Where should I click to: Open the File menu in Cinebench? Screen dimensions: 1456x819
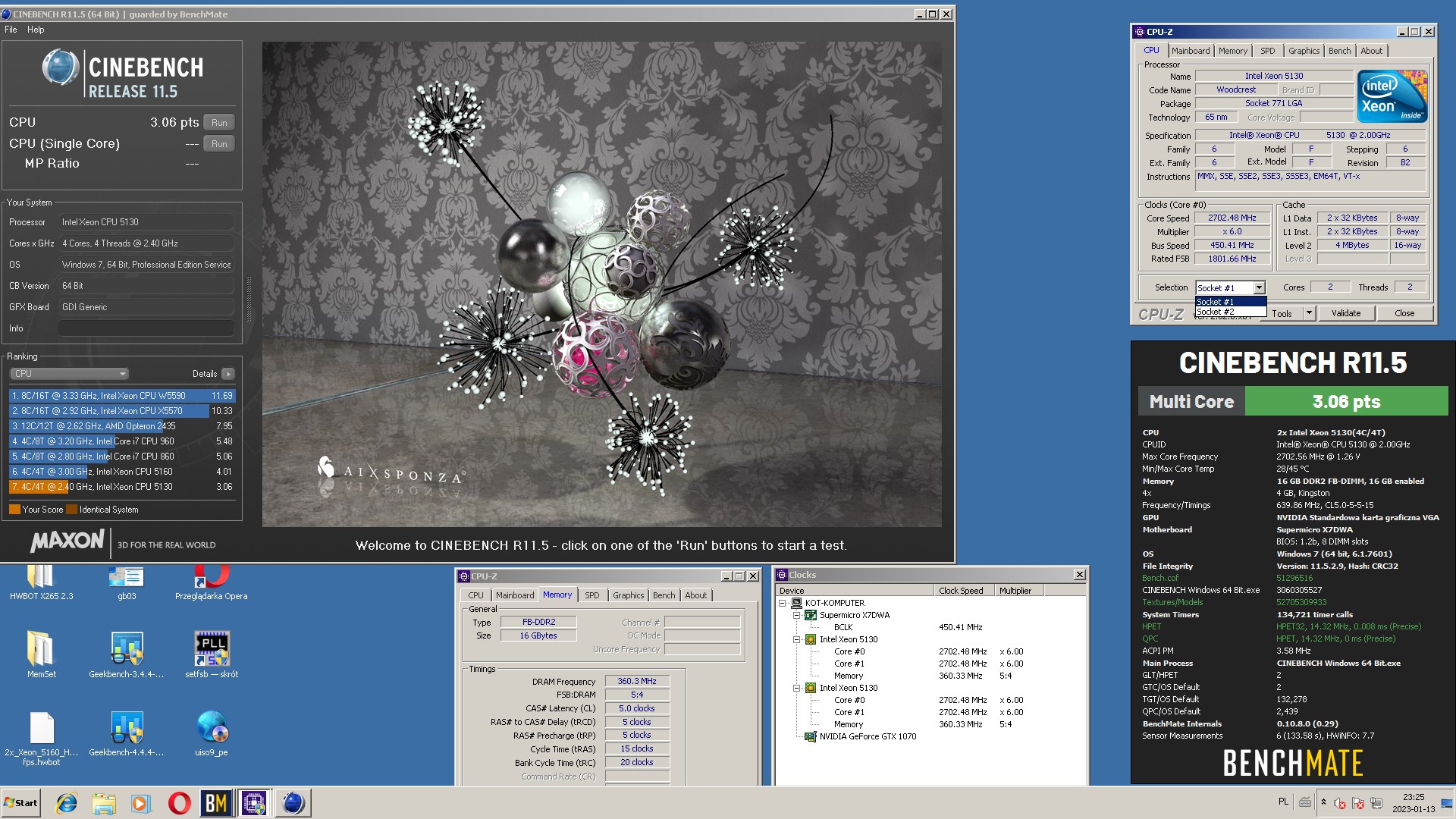11,30
